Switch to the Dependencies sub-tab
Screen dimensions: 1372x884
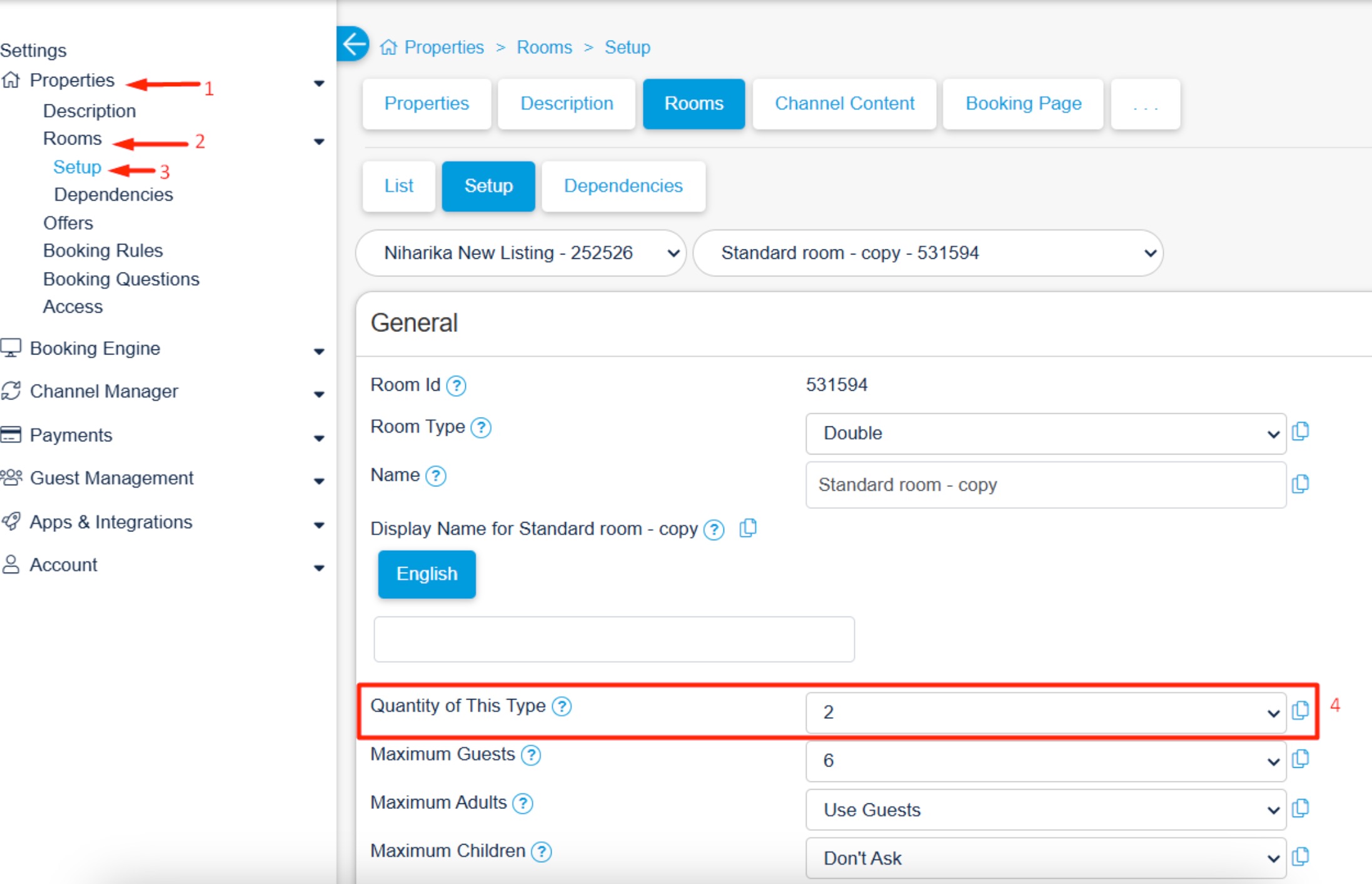point(623,186)
